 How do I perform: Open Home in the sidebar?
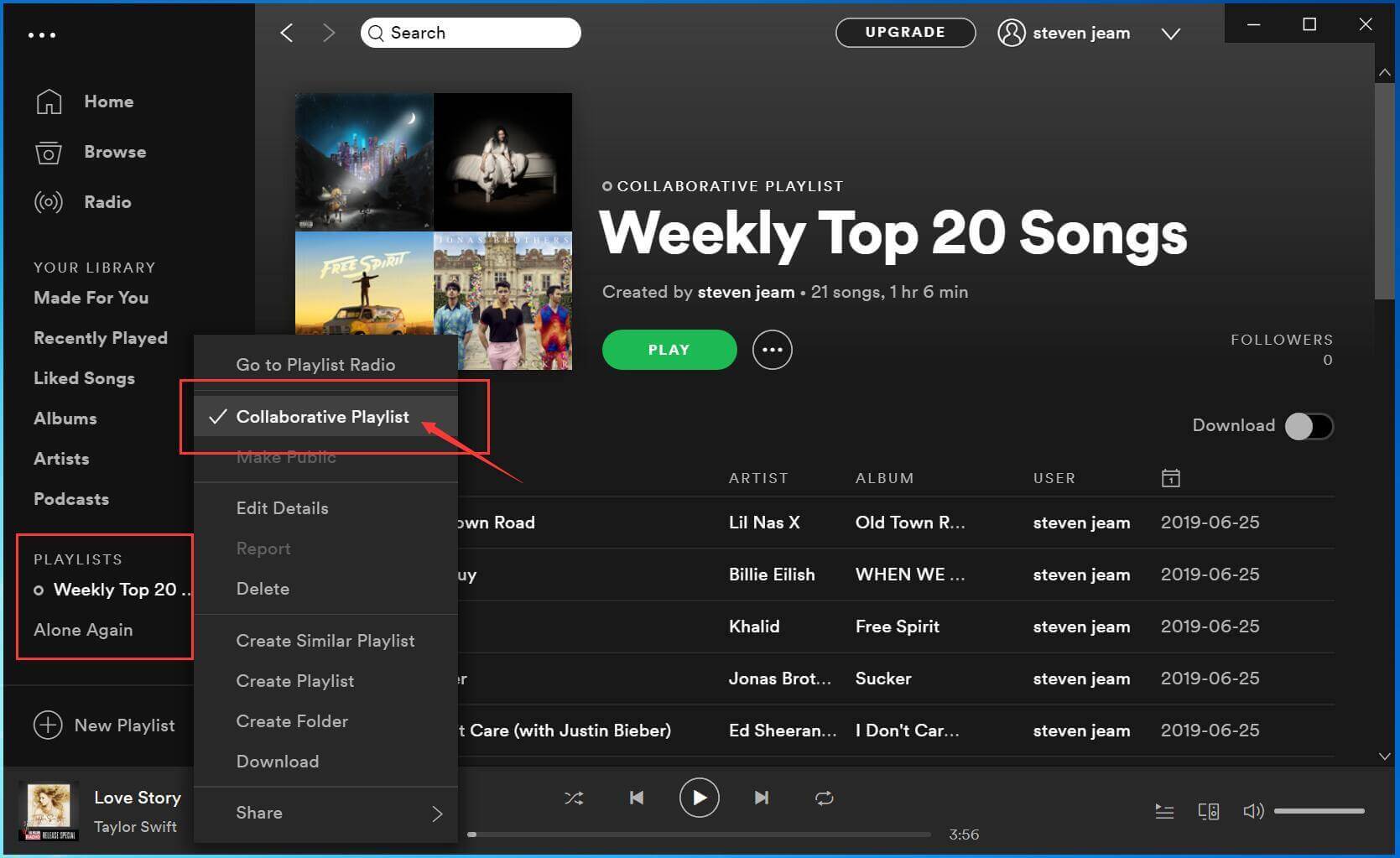click(84, 101)
